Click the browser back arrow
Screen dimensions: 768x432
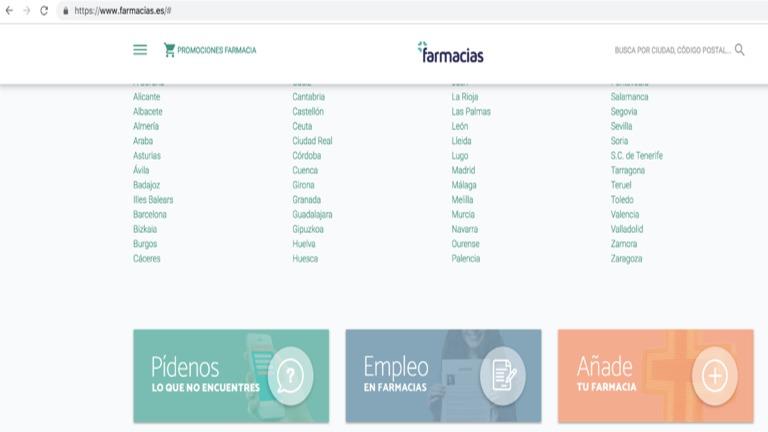click(x=9, y=10)
